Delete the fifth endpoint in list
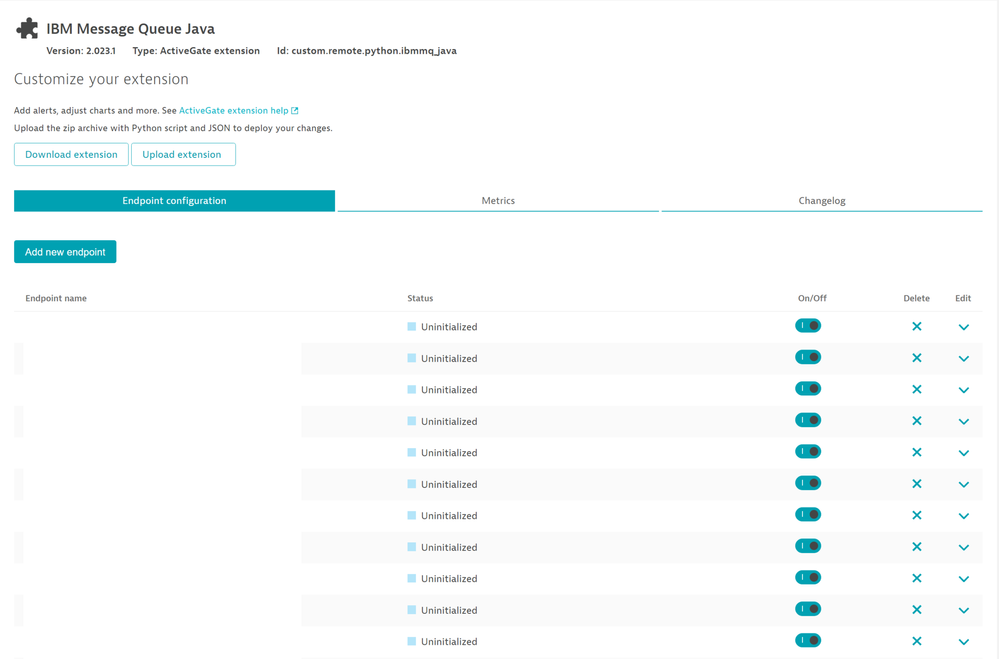999x659 pixels. [916, 453]
